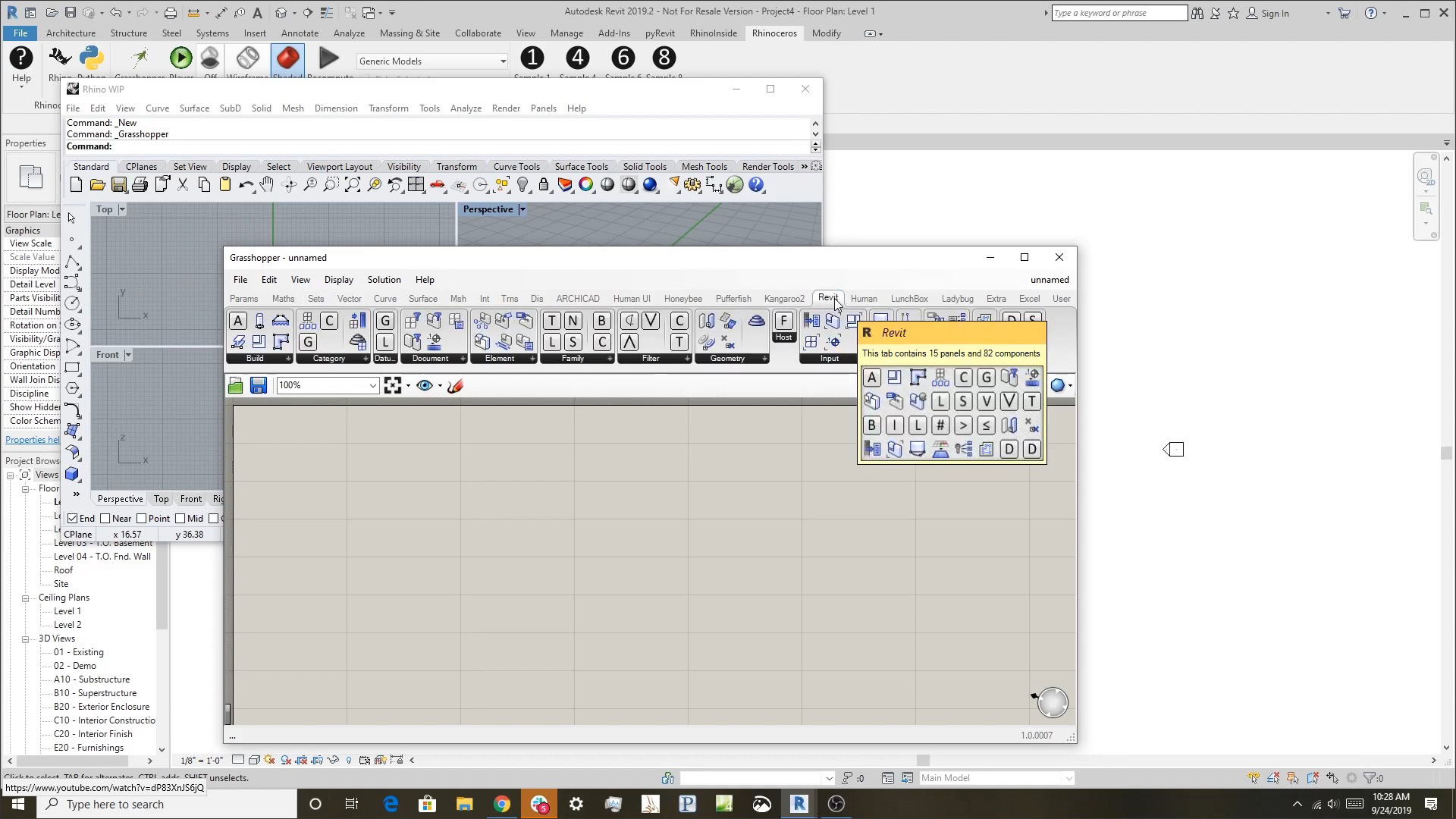
Task: Click the padlock lock icon in Rhino
Action: (544, 185)
